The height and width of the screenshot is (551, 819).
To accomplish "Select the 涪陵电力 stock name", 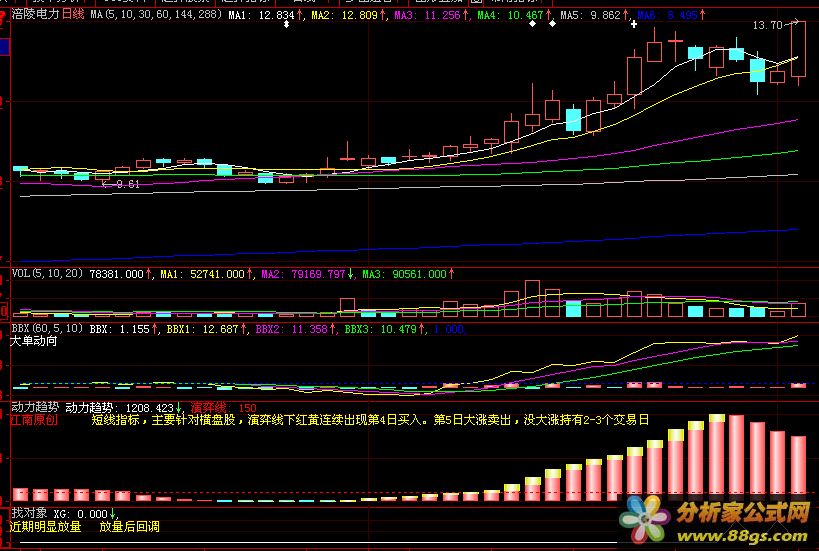I will point(35,16).
